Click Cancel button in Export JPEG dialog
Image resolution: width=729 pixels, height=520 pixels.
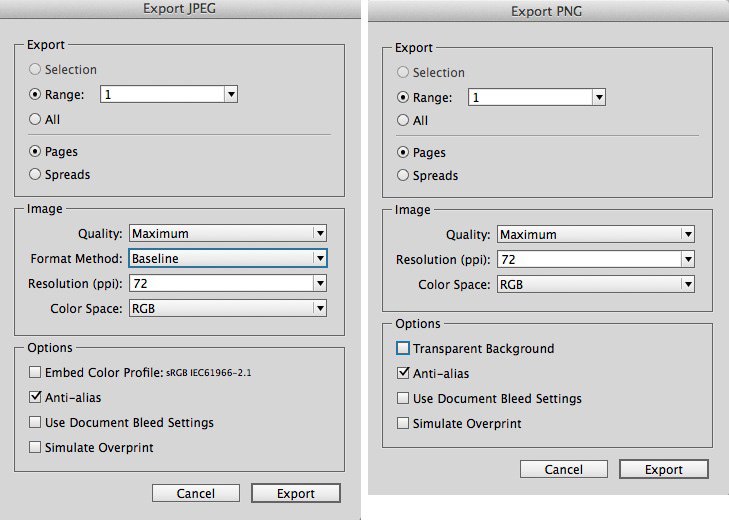[x=196, y=493]
